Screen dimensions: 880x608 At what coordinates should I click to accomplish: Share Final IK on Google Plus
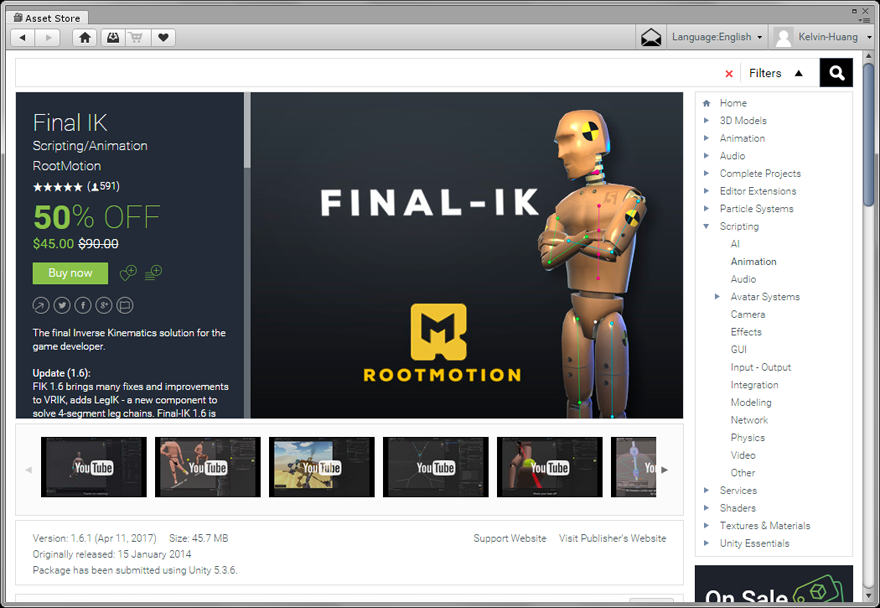click(103, 305)
